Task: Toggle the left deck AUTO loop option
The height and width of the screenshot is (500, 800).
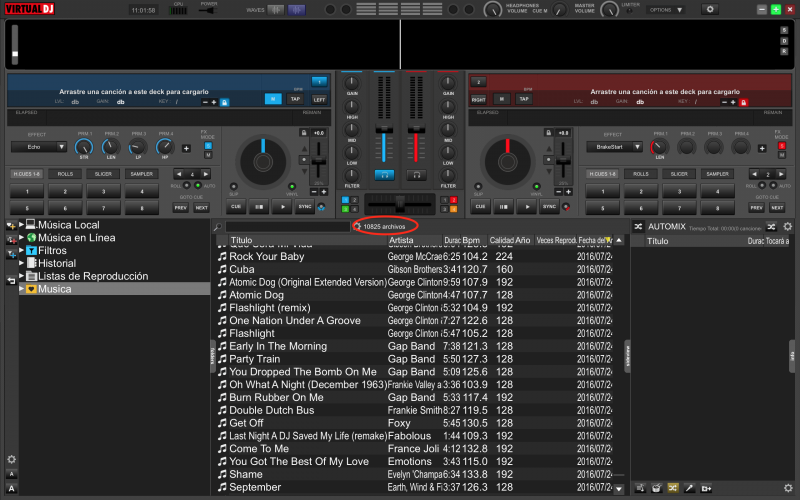Action: (197, 185)
